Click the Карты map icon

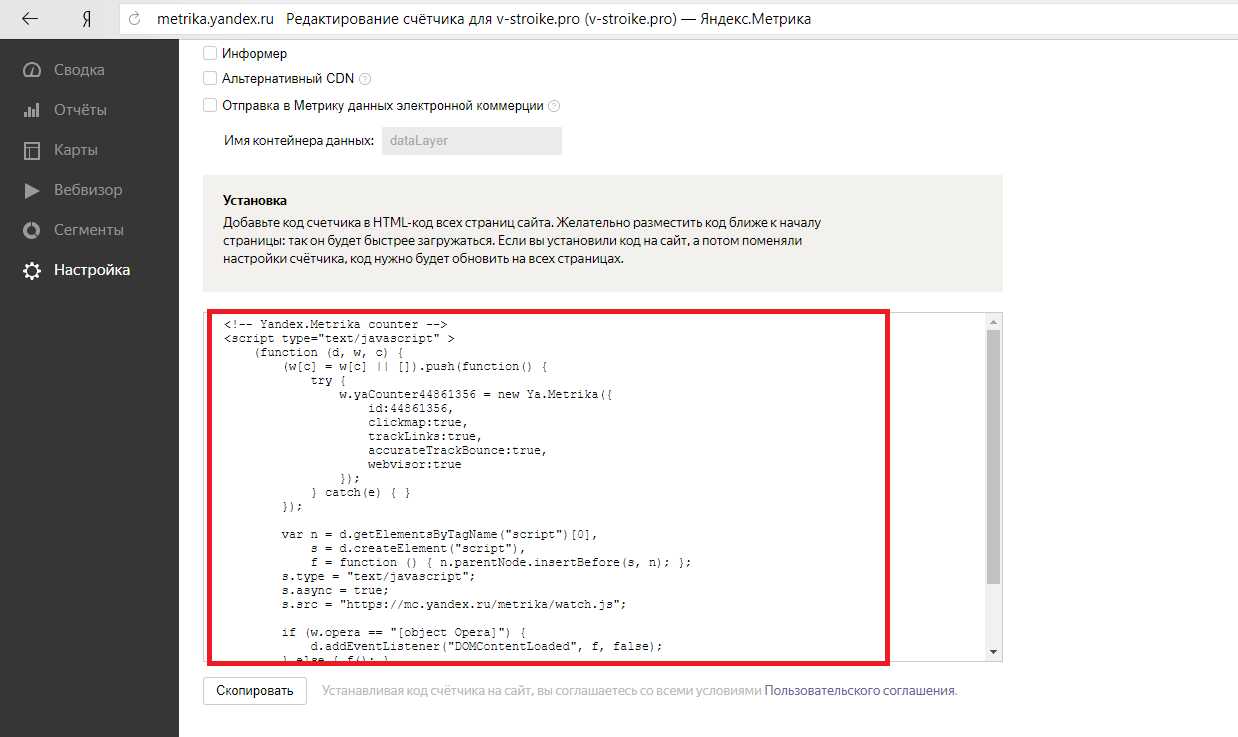32,150
